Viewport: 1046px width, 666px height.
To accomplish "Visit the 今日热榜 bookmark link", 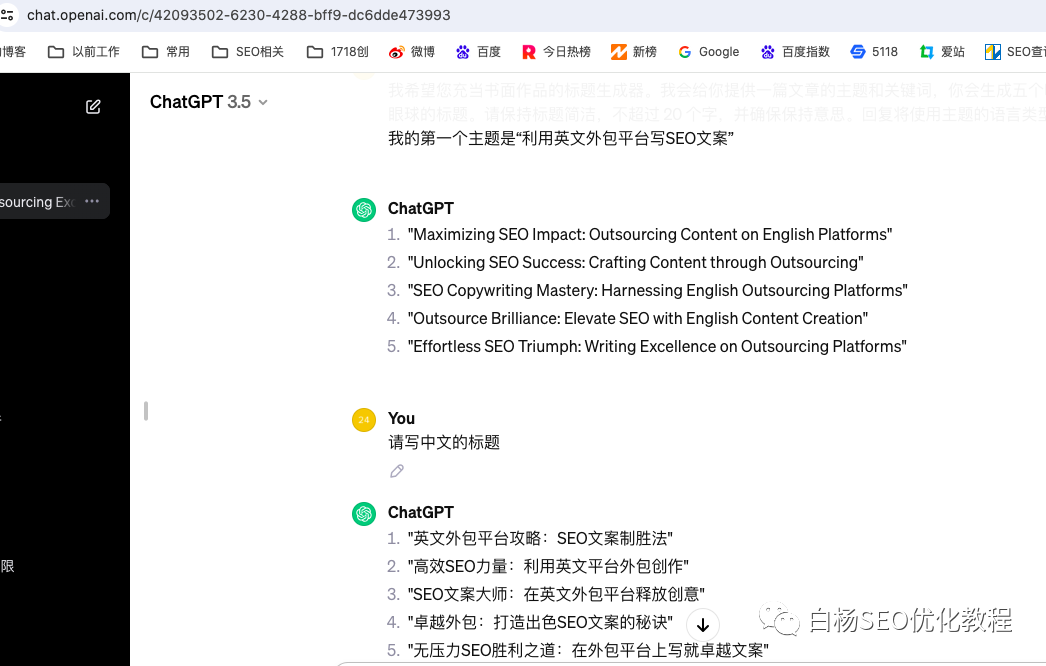I will coord(556,51).
